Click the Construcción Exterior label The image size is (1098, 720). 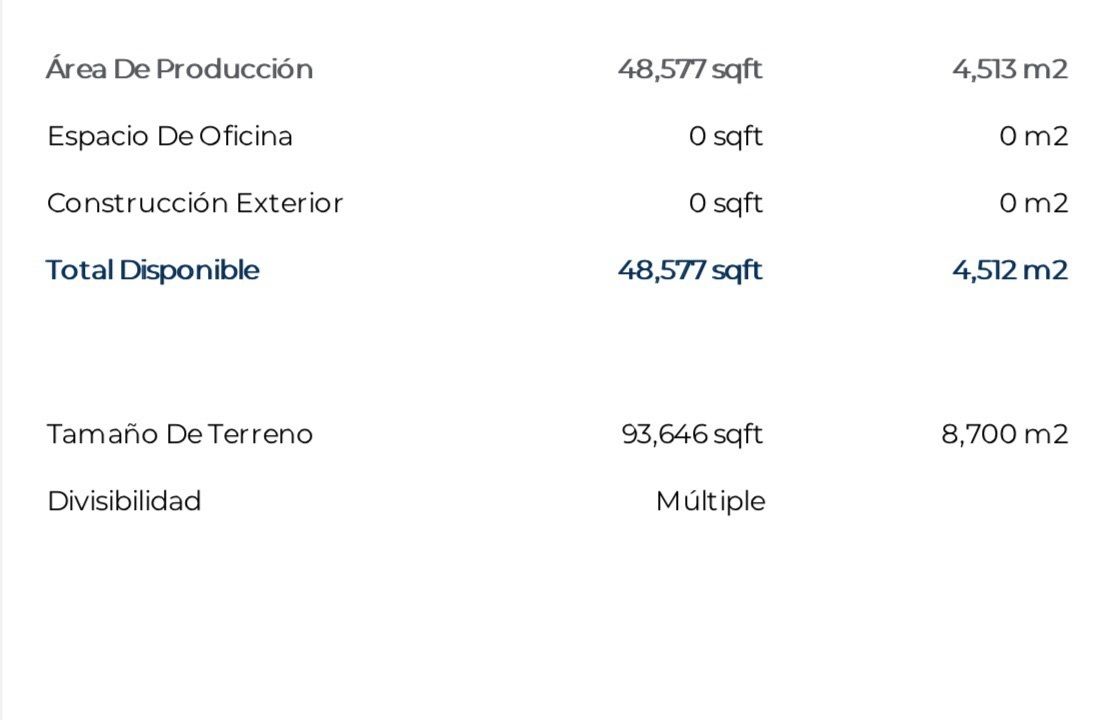194,203
